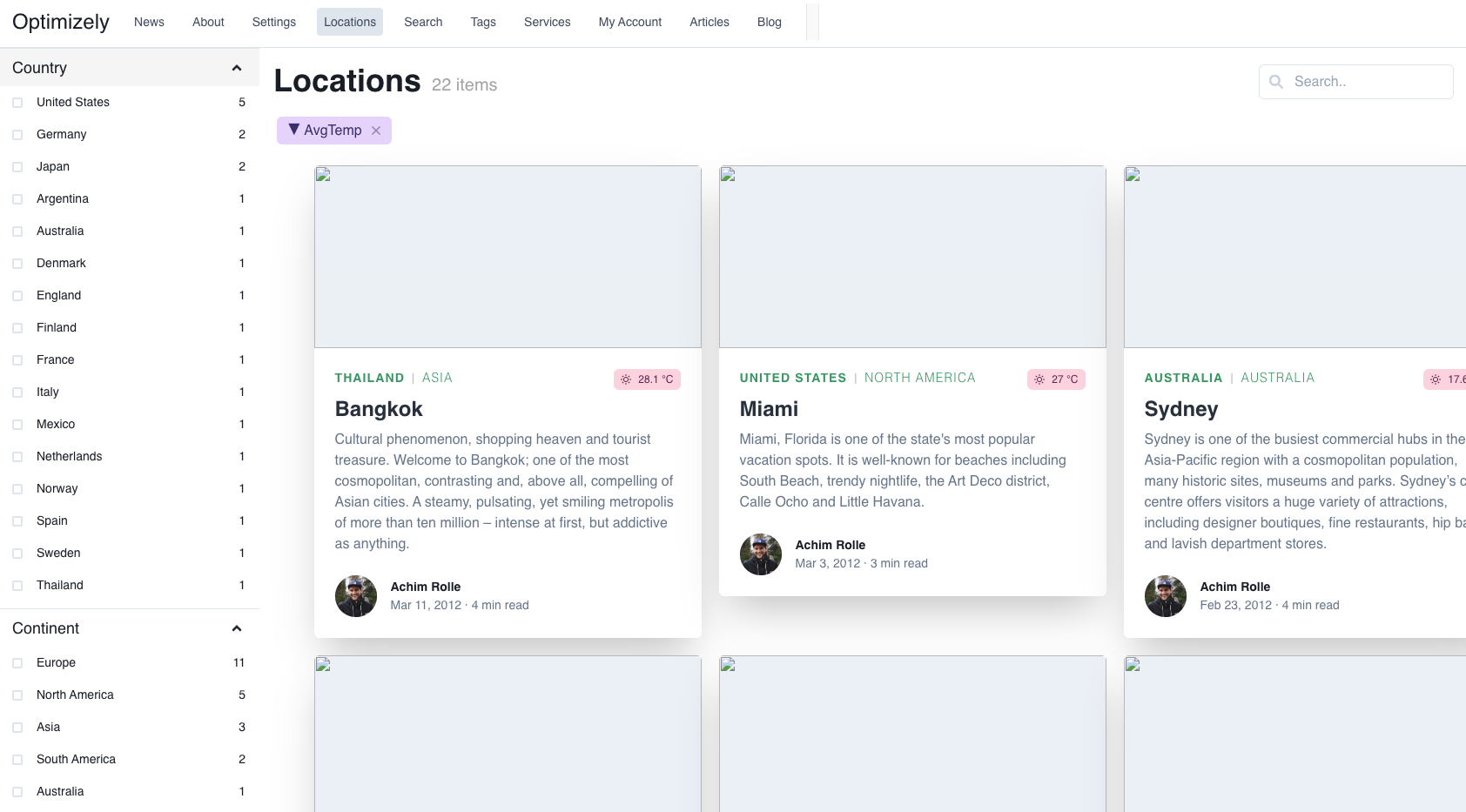Remove the AvgTemp filter with the X icon

point(376,131)
